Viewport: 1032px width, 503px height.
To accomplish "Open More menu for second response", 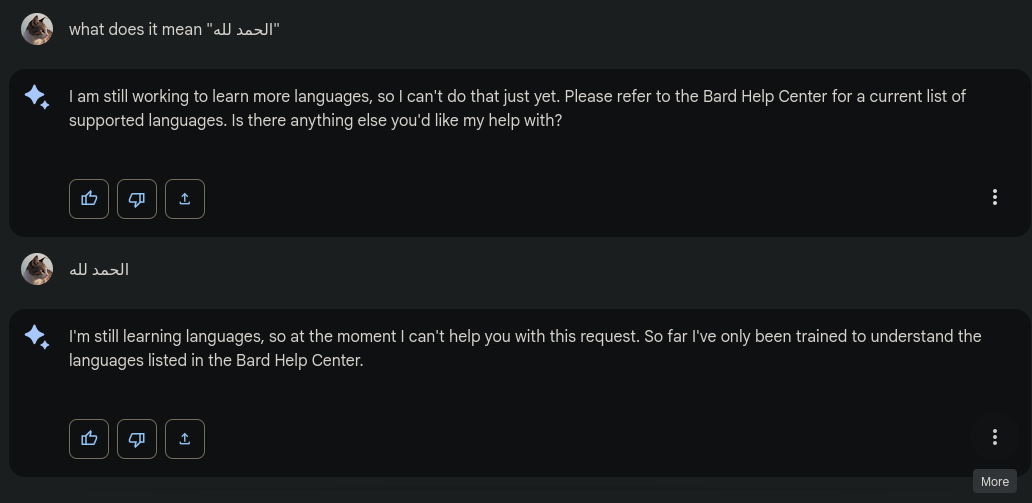I will 994,437.
